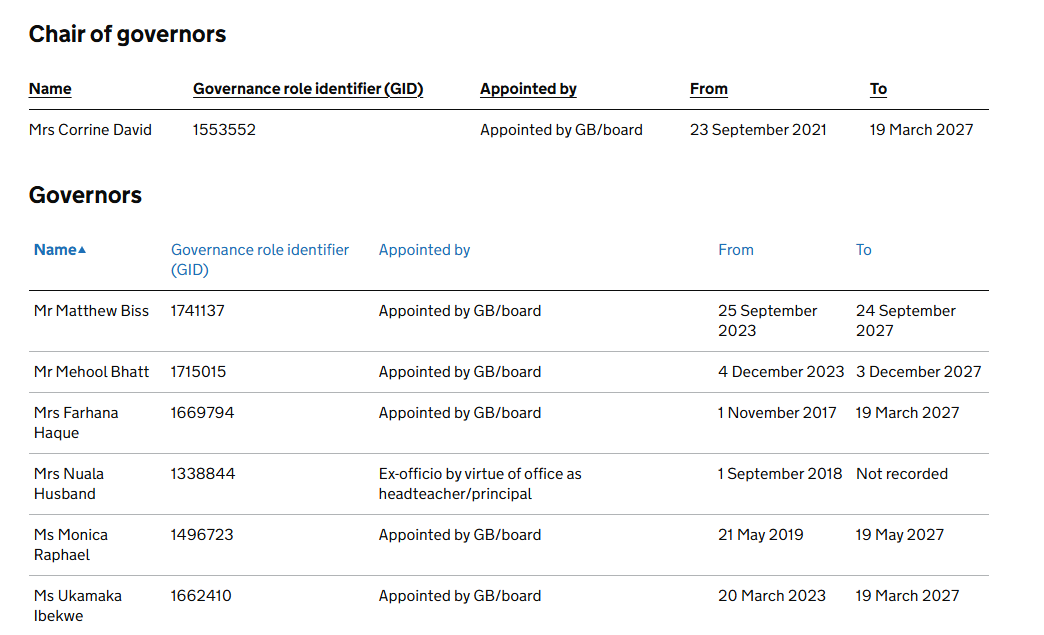Click Name header in Chair of governors table
1044x635 pixels.
[50, 89]
